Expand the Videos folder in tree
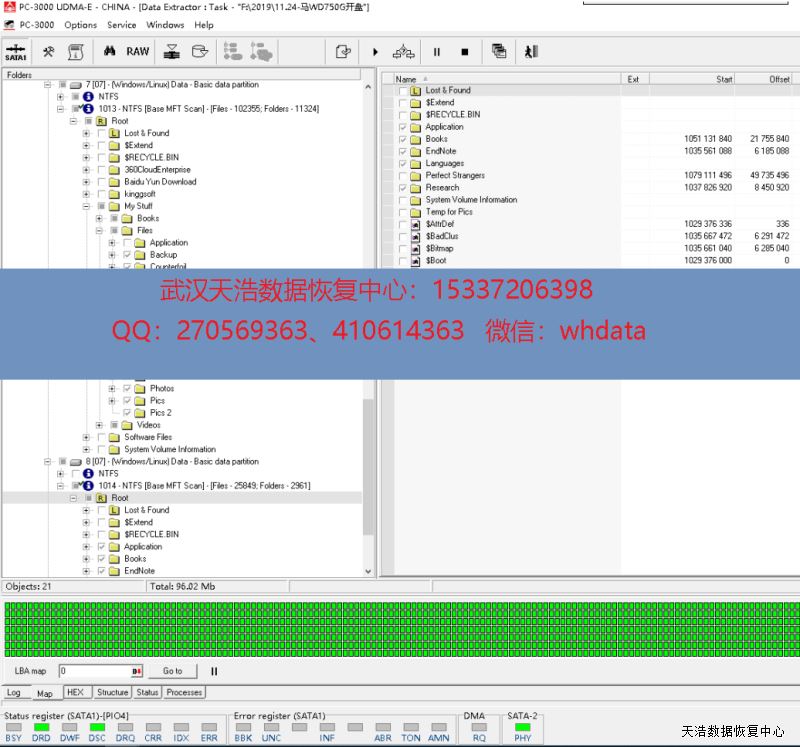The height and width of the screenshot is (747, 800). click(x=100, y=425)
